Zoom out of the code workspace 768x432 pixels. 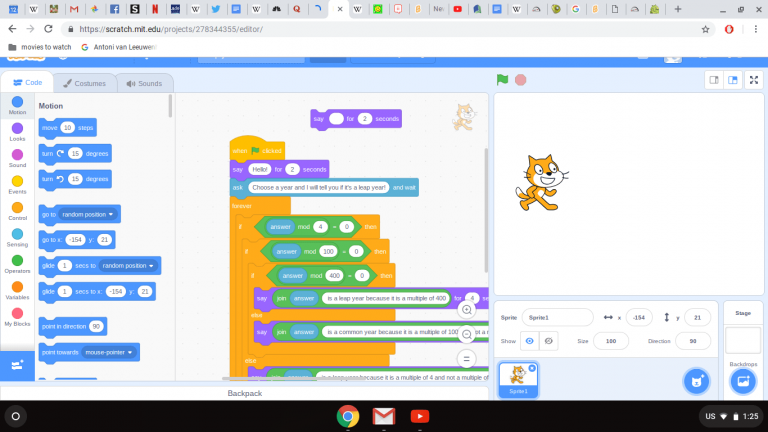click(x=466, y=334)
